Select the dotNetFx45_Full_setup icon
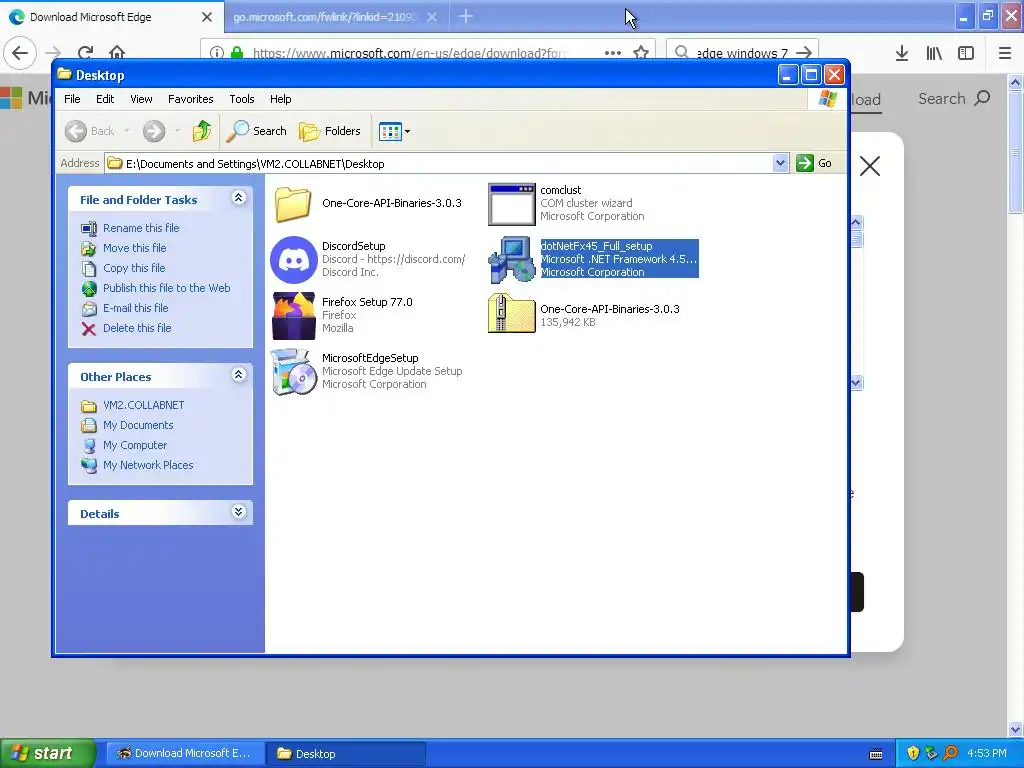Viewport: 1024px width, 768px height. click(511, 260)
